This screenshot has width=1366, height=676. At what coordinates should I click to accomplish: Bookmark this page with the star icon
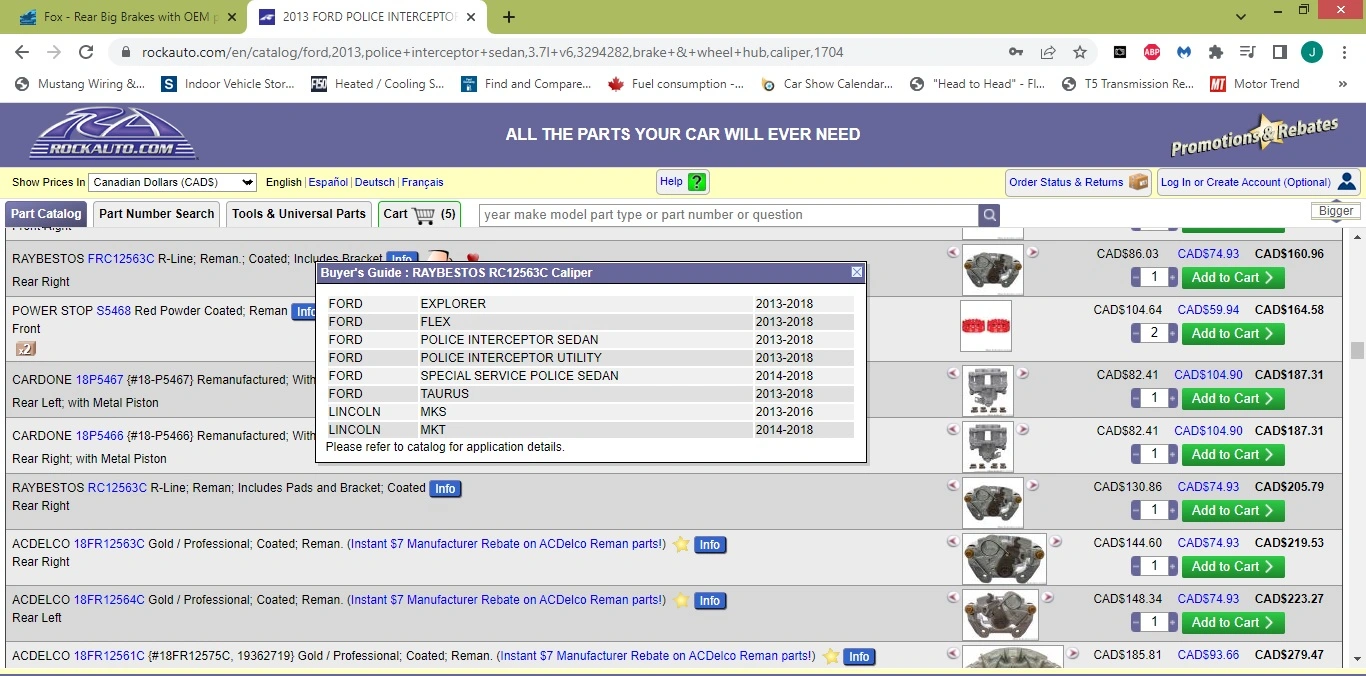pyautogui.click(x=1080, y=52)
